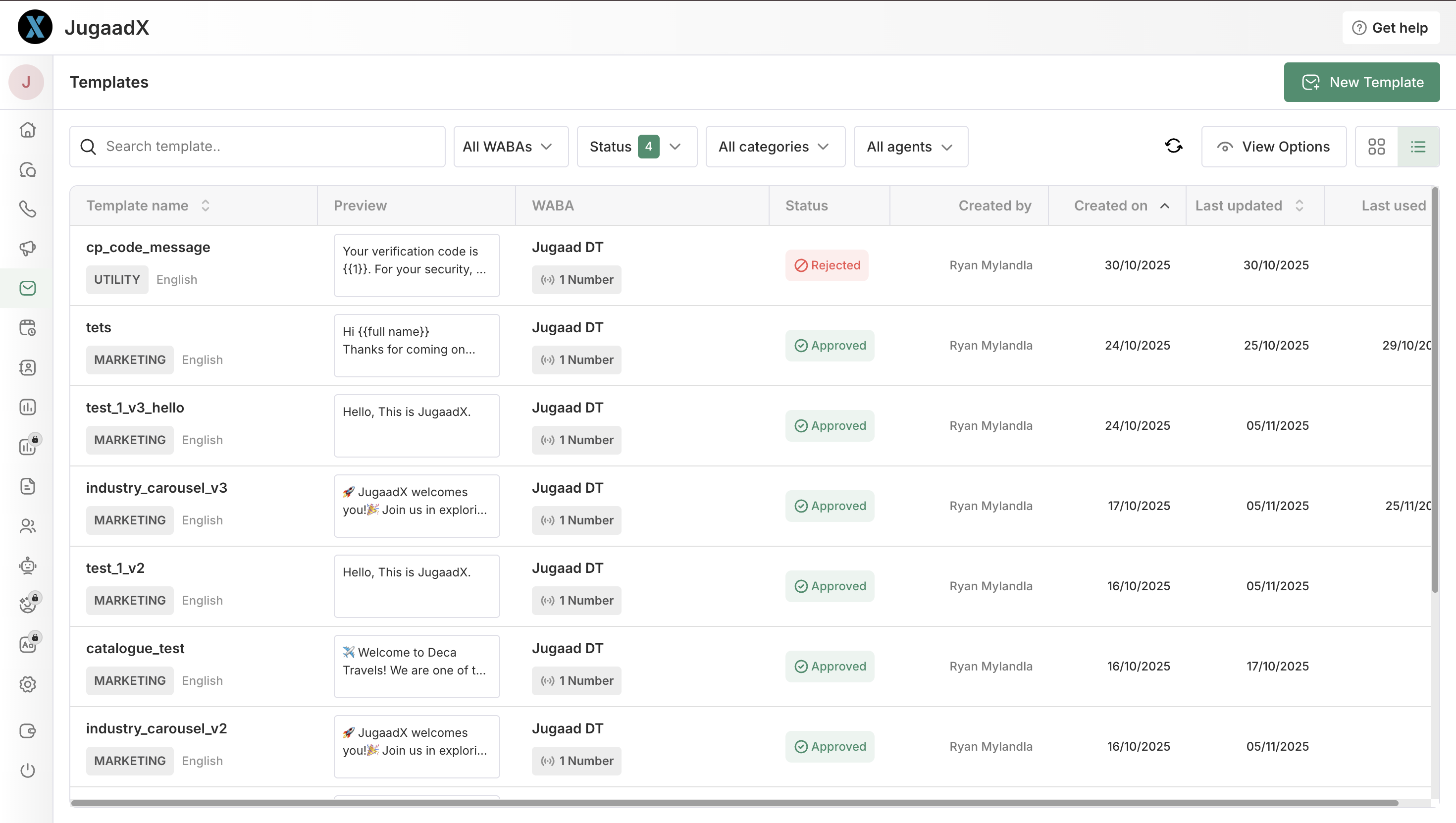Open the Home icon in sidebar
Image resolution: width=1456 pixels, height=823 pixels.
[x=27, y=130]
